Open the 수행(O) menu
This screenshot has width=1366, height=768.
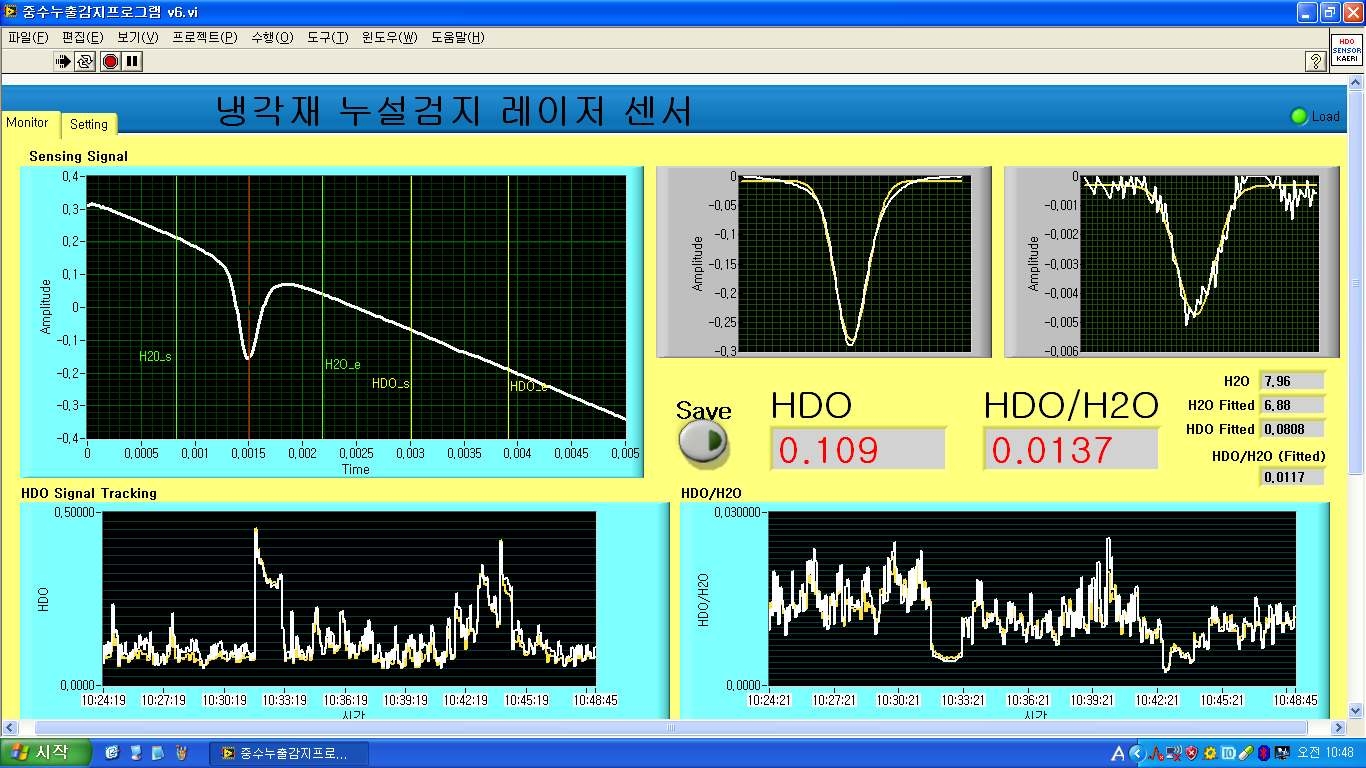coord(272,37)
